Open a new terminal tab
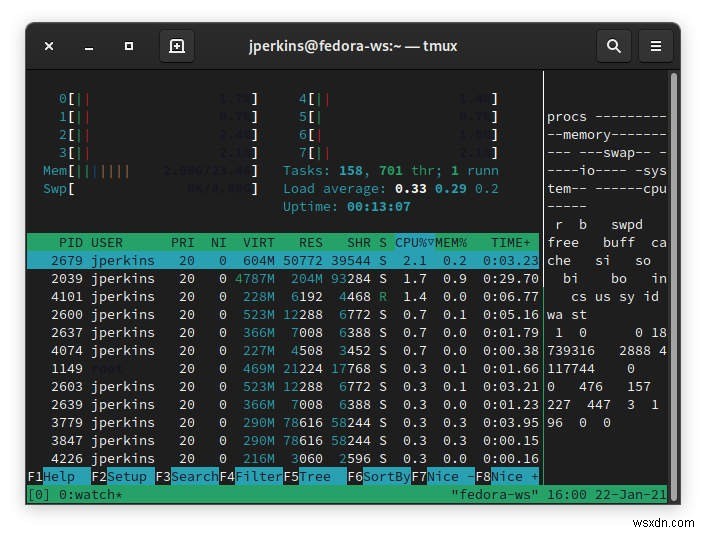Screen dimensions: 706x533 [x=177, y=46]
